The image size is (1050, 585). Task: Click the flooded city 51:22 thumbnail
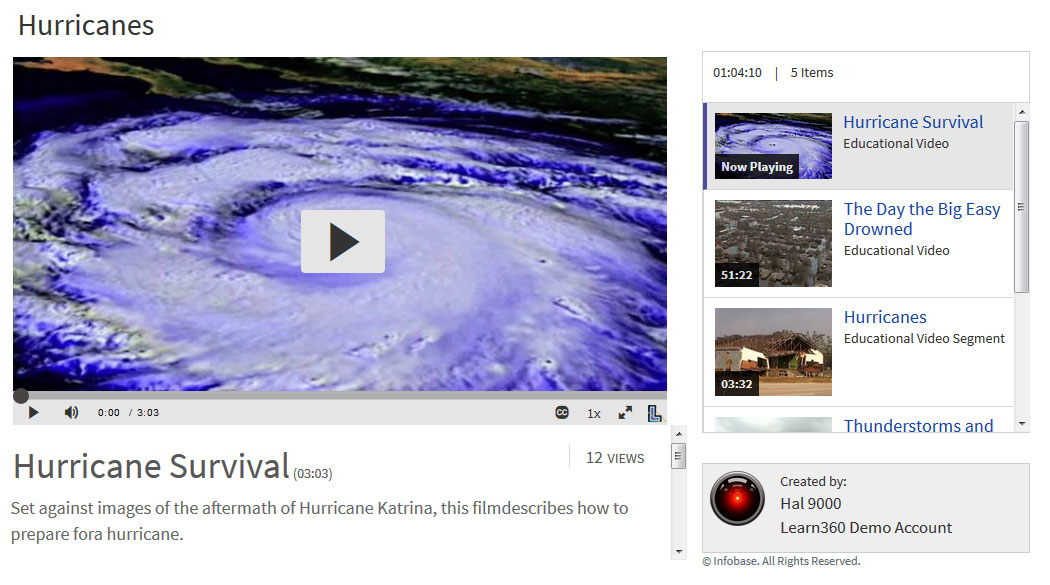773,244
